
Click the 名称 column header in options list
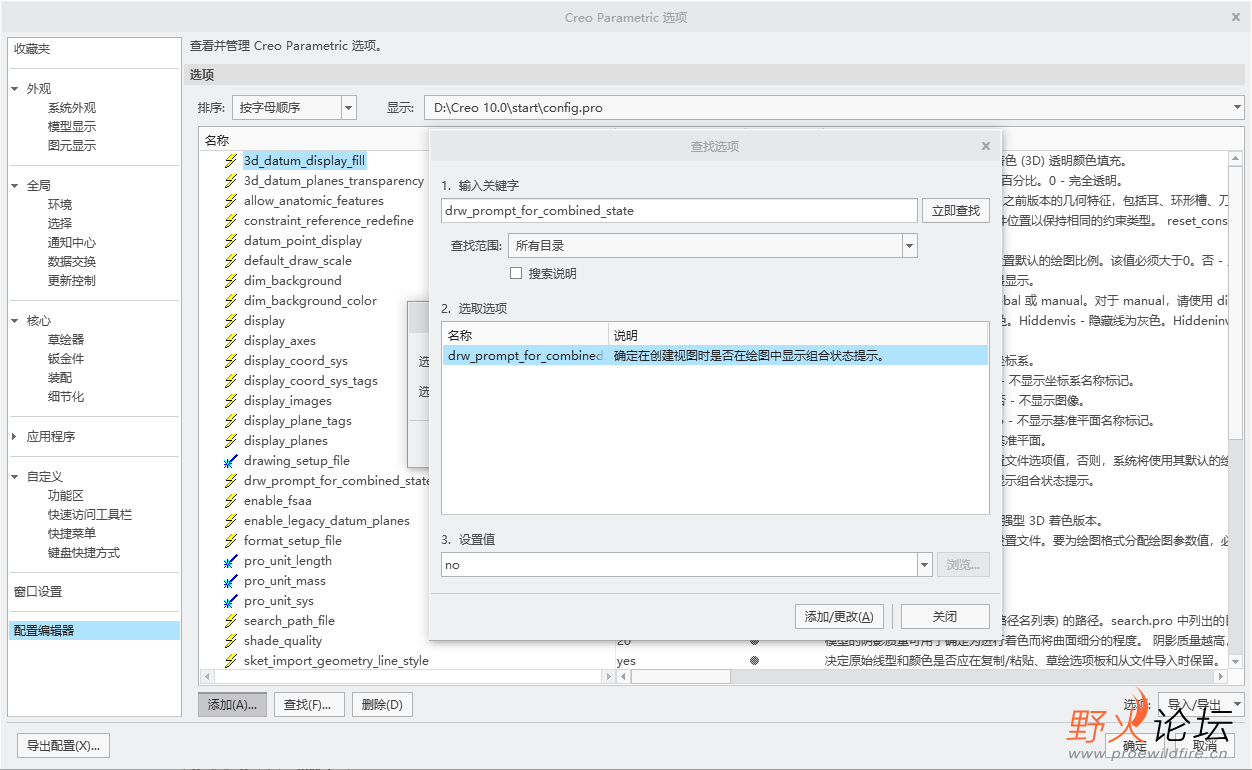217,141
